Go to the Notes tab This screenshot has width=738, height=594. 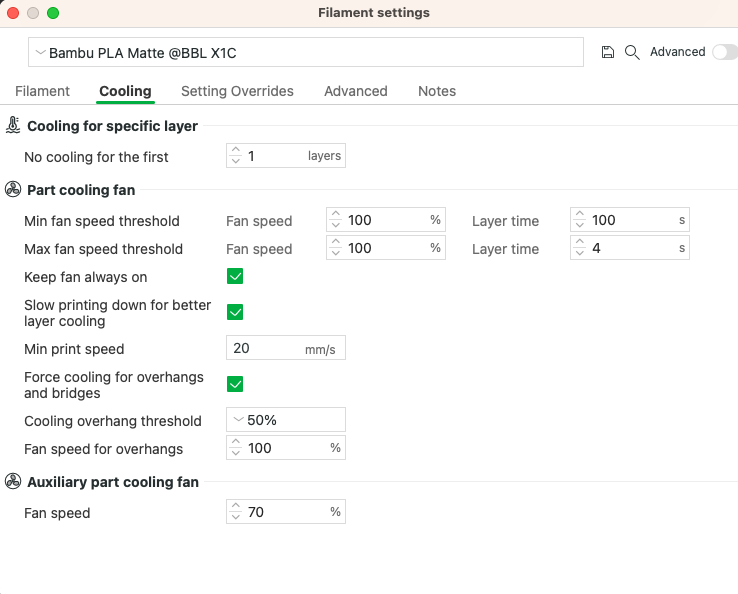[437, 91]
